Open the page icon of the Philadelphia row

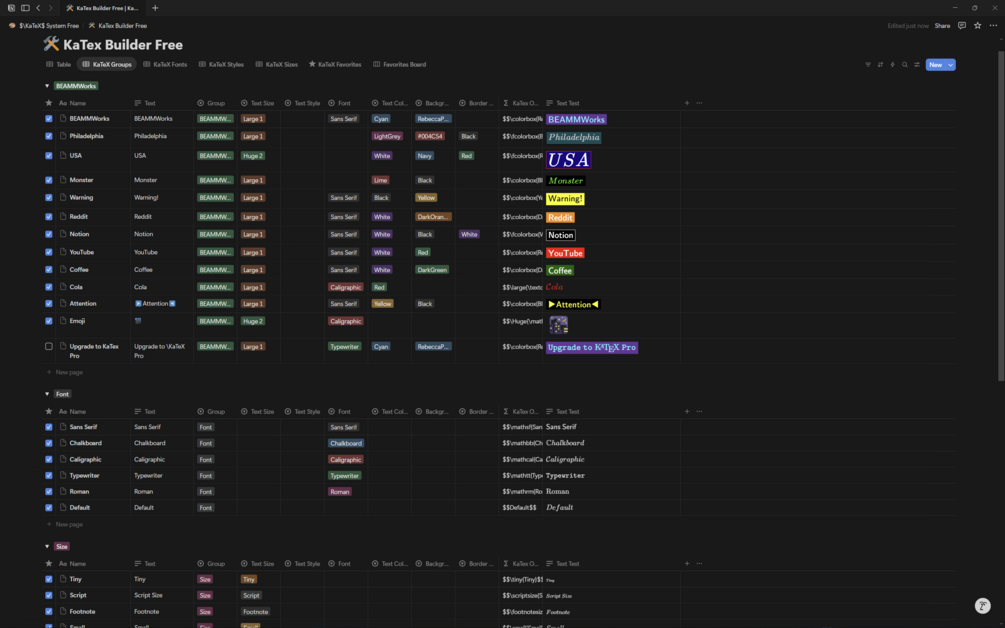[x=63, y=136]
